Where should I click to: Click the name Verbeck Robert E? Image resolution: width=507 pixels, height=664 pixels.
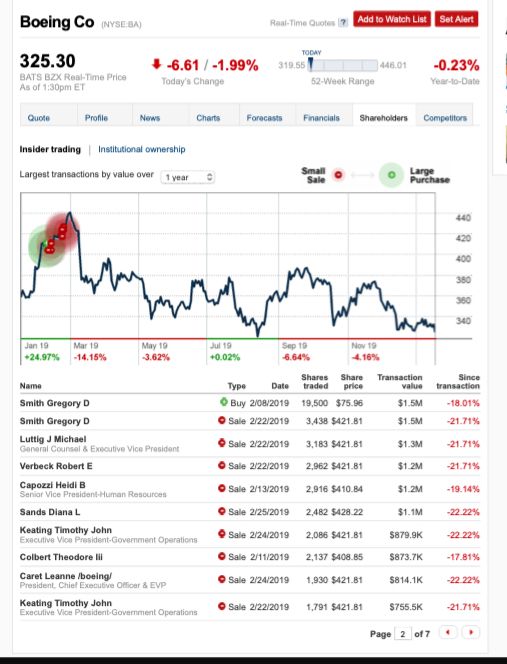[x=56, y=466]
